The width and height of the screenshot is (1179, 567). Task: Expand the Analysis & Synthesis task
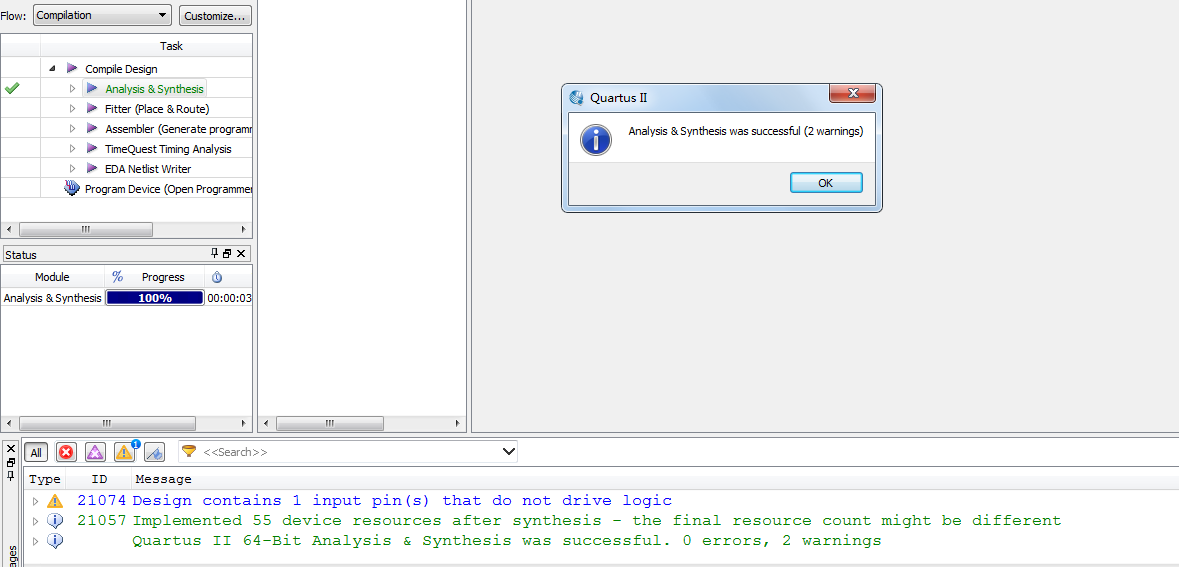73,89
